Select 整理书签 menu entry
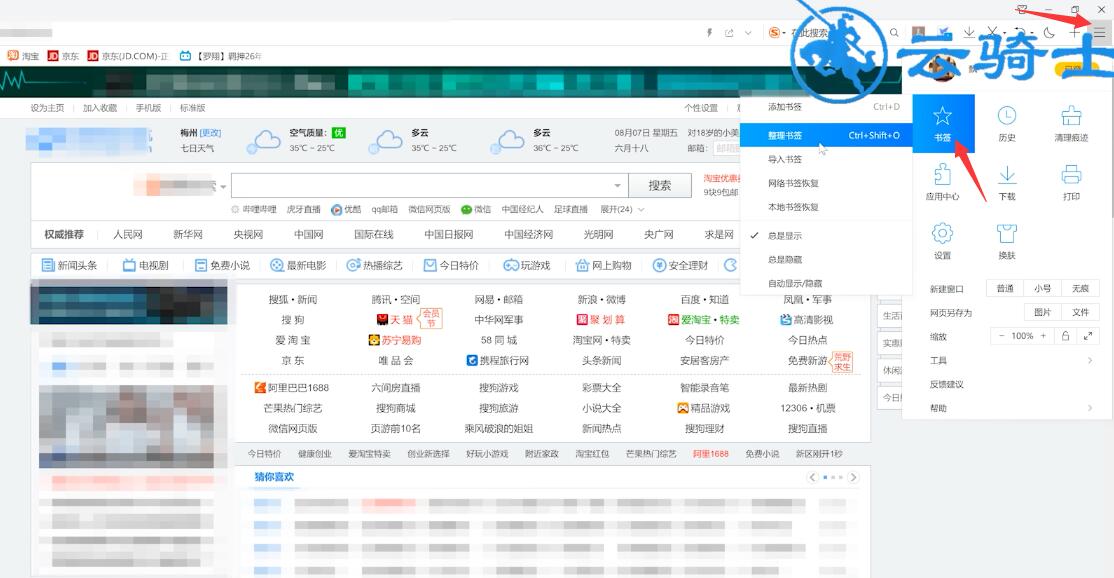Image resolution: width=1114 pixels, height=578 pixels. click(x=826, y=135)
